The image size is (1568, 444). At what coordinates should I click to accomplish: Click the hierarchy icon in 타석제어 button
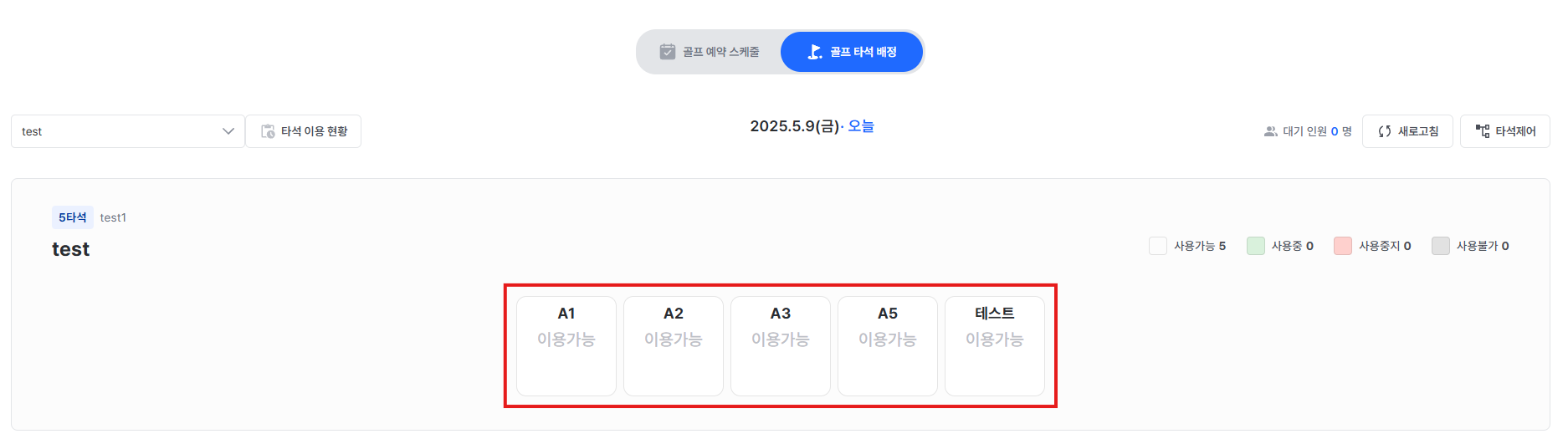1482,131
